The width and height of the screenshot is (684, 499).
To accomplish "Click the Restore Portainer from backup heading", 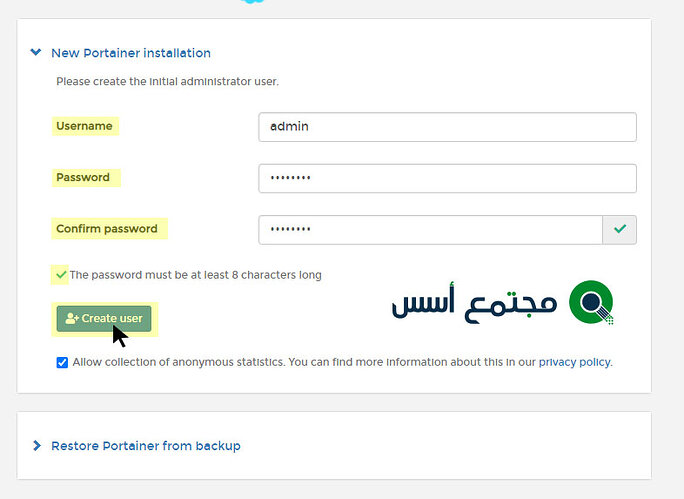I will coord(145,445).
